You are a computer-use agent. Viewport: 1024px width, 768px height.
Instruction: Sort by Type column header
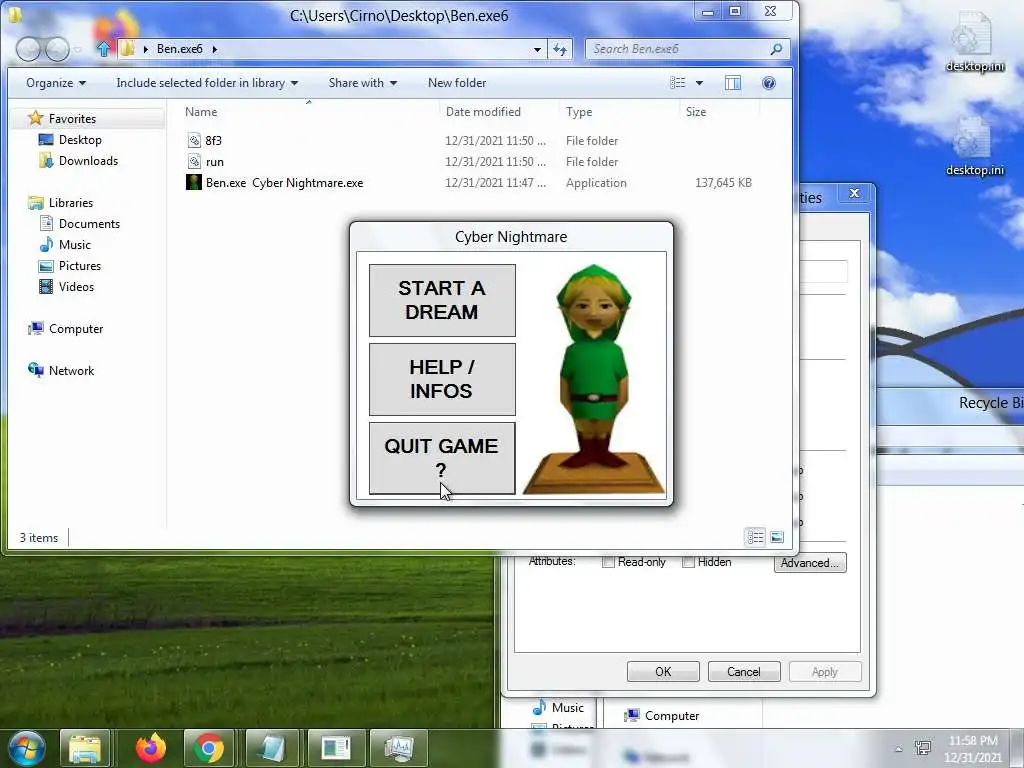579,112
